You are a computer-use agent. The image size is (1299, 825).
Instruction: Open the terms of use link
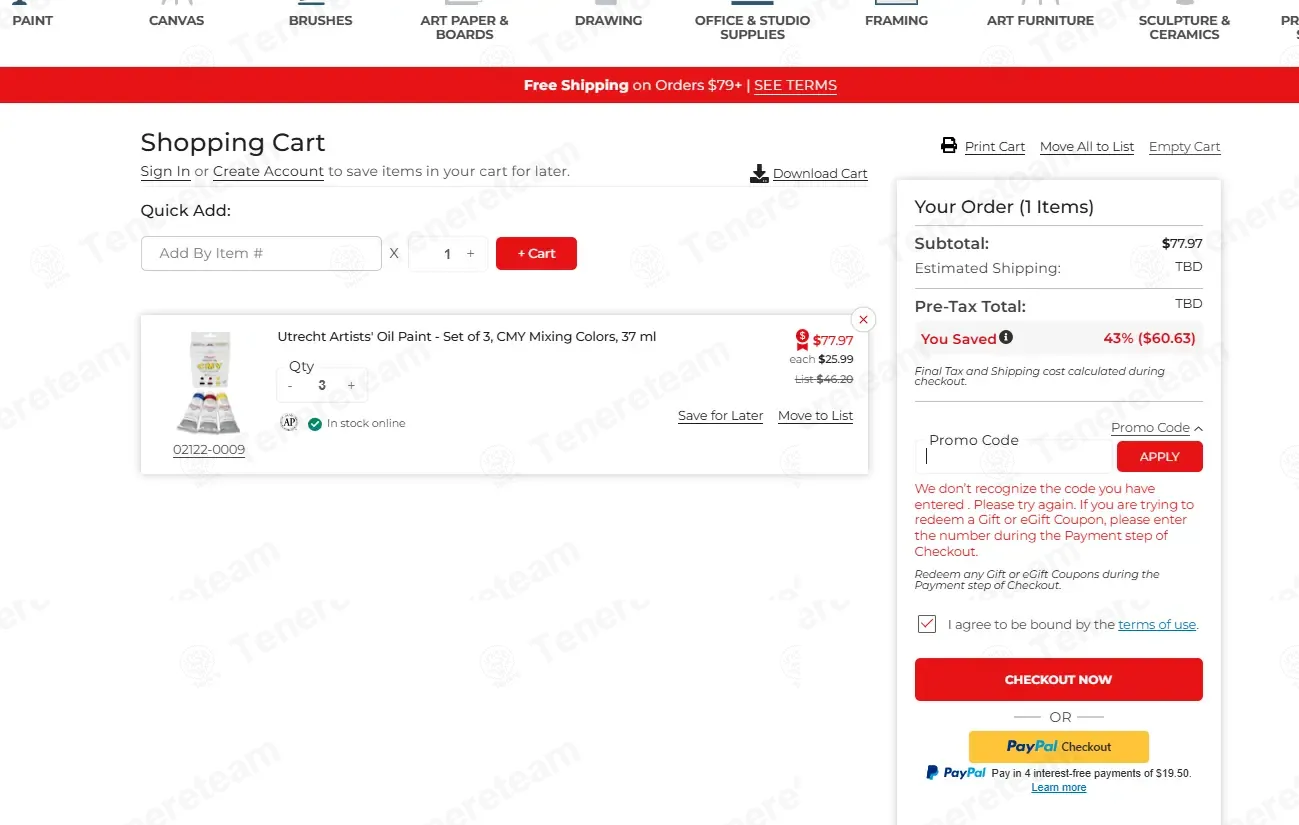pos(1157,625)
